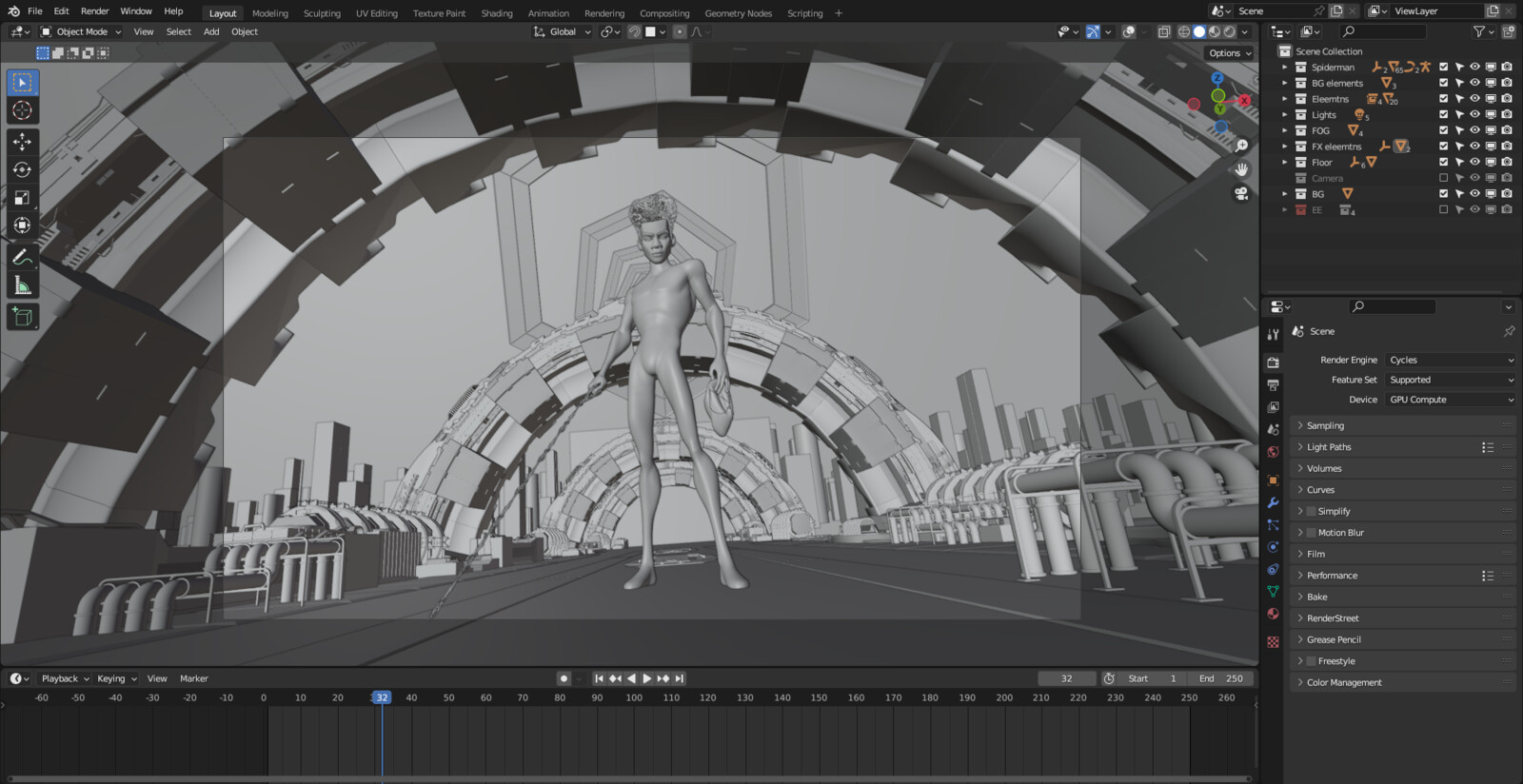Expand the Spiderman collection

coord(1284,68)
